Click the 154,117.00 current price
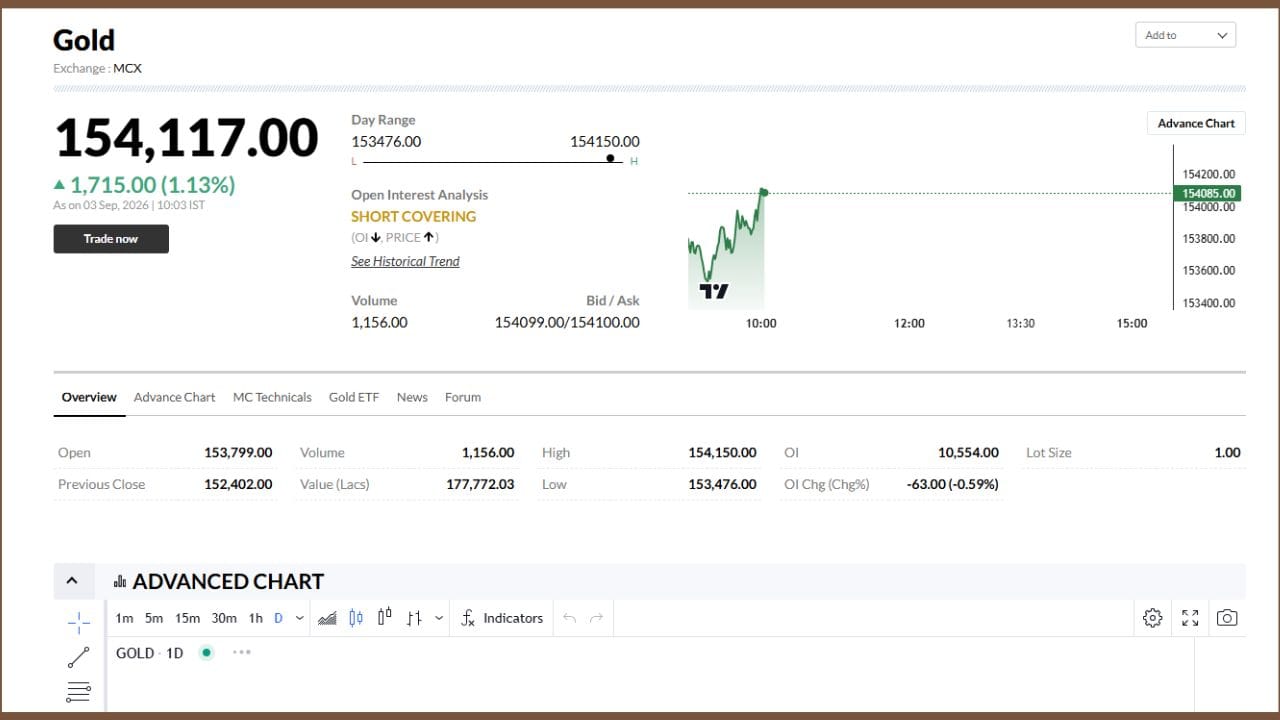Screen dimensions: 1280x720 pyautogui.click(x=186, y=138)
